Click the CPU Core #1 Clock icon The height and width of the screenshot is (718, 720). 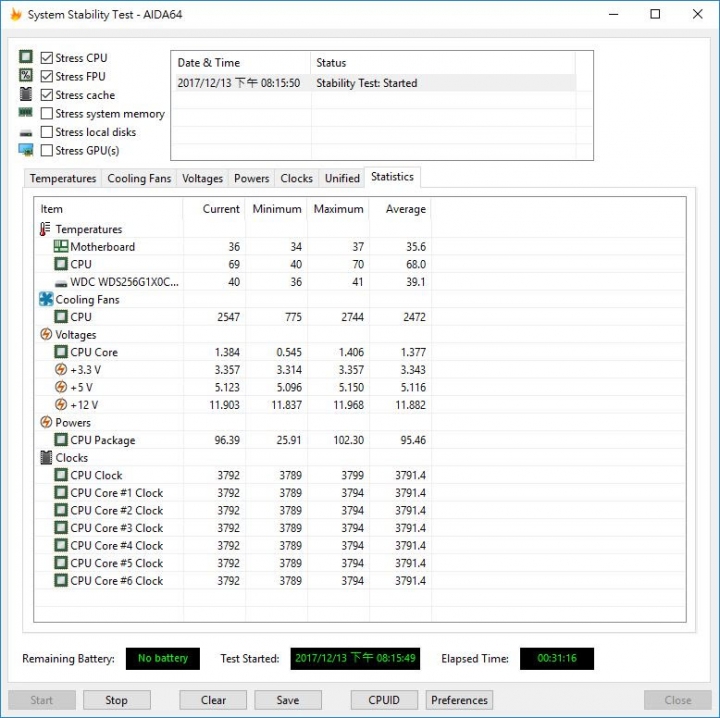[x=61, y=492]
